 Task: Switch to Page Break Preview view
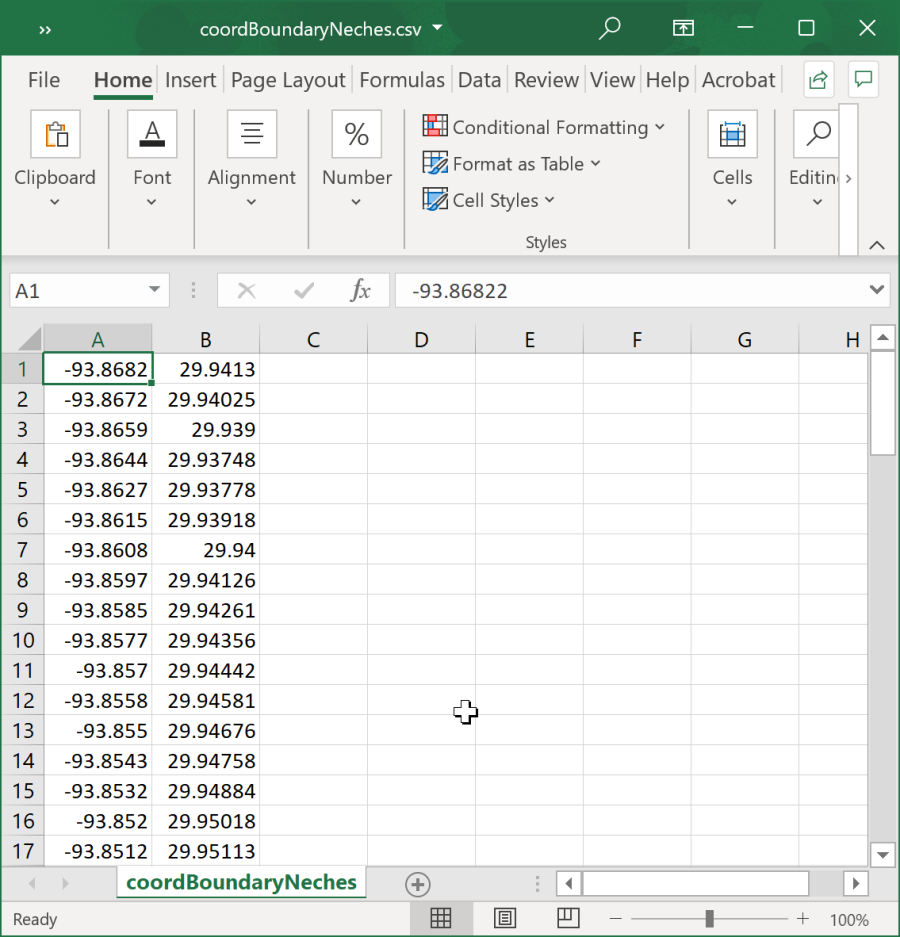tap(568, 918)
